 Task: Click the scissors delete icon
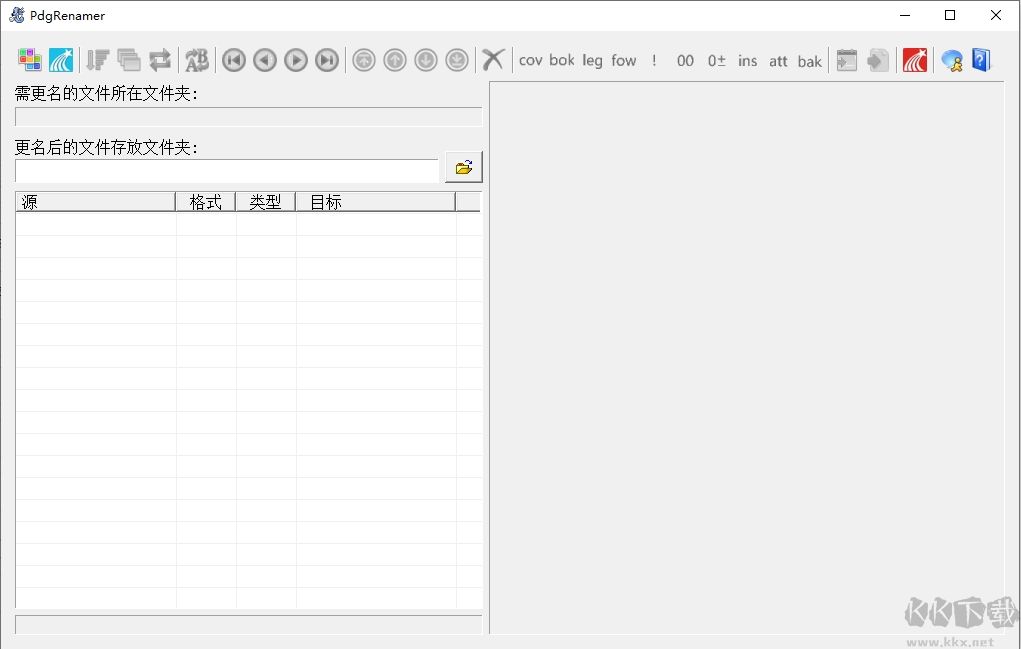pyautogui.click(x=492, y=59)
